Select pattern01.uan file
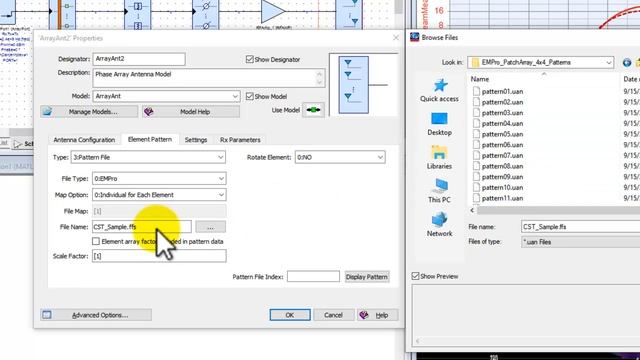Viewport: 640px width, 360px height. (502, 91)
